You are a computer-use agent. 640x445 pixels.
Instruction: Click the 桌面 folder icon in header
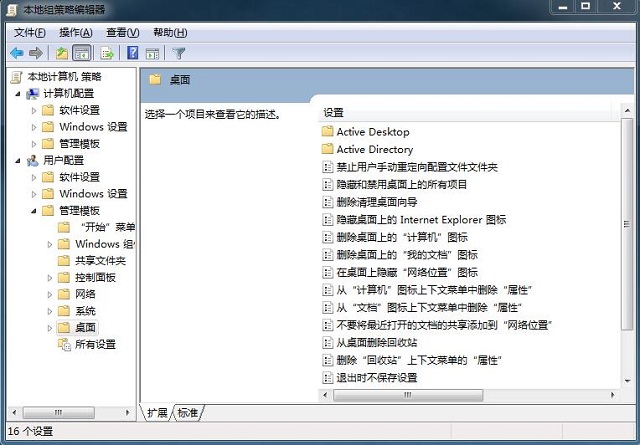[155, 79]
